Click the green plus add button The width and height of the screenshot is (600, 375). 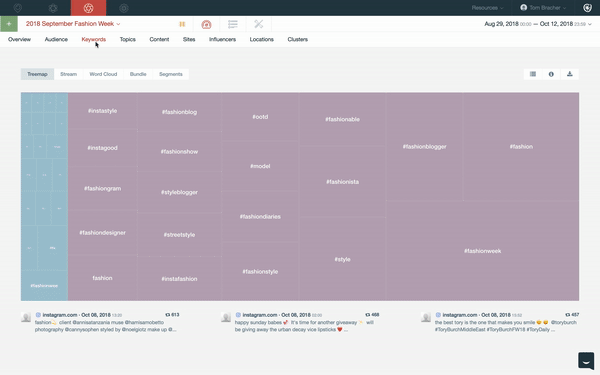9,24
